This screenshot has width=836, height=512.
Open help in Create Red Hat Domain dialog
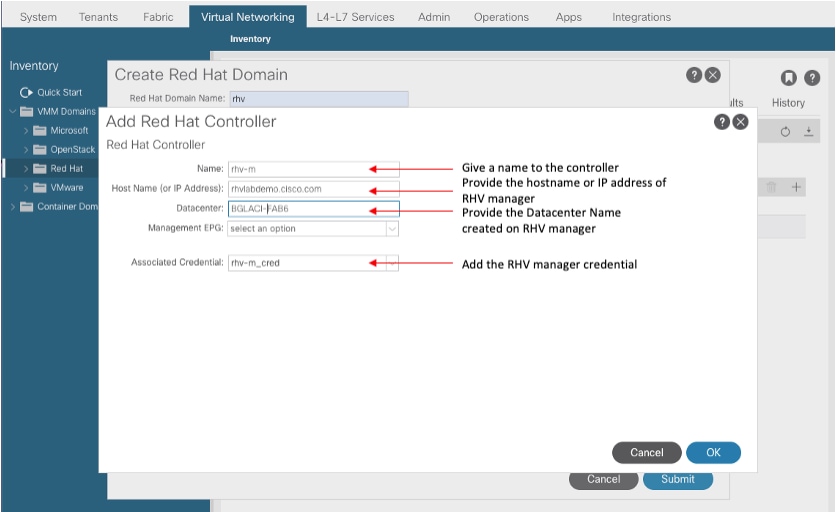tap(694, 75)
